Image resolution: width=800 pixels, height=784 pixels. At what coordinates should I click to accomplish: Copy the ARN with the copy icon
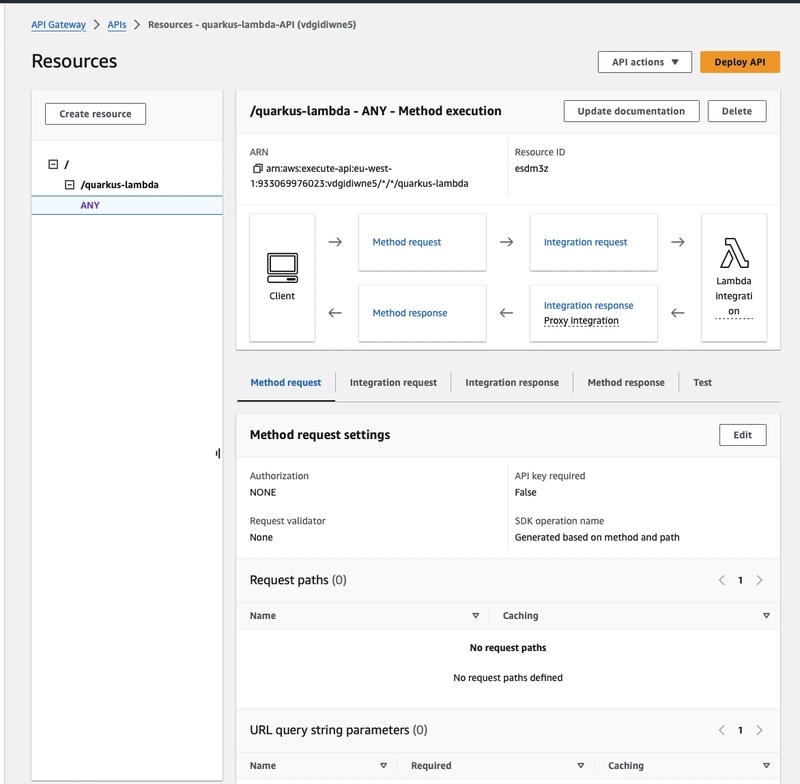[258, 168]
